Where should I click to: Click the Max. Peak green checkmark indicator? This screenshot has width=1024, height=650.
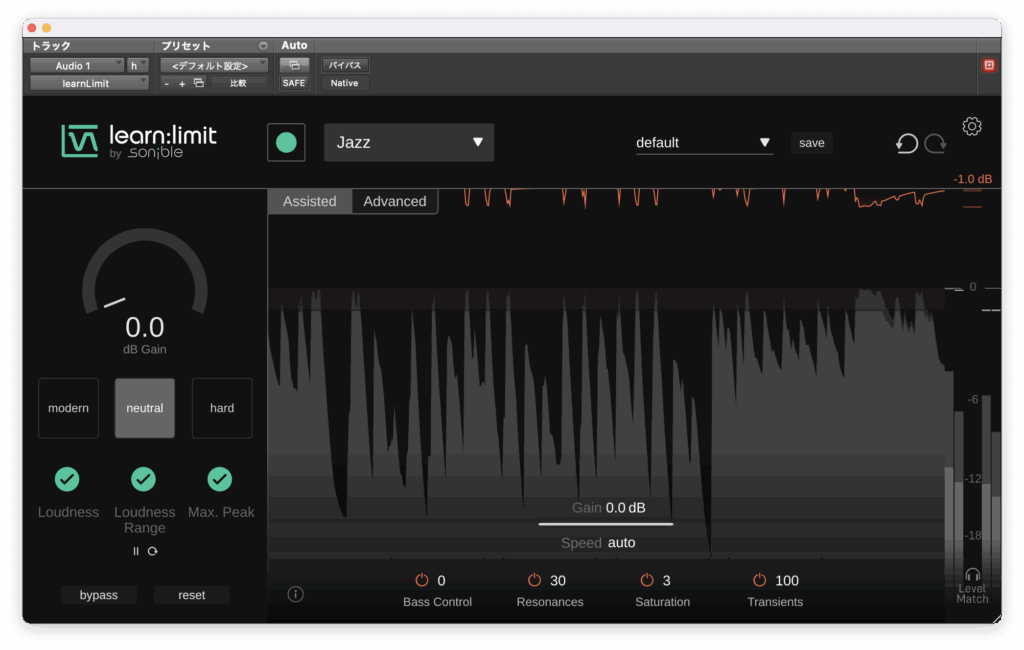click(219, 479)
